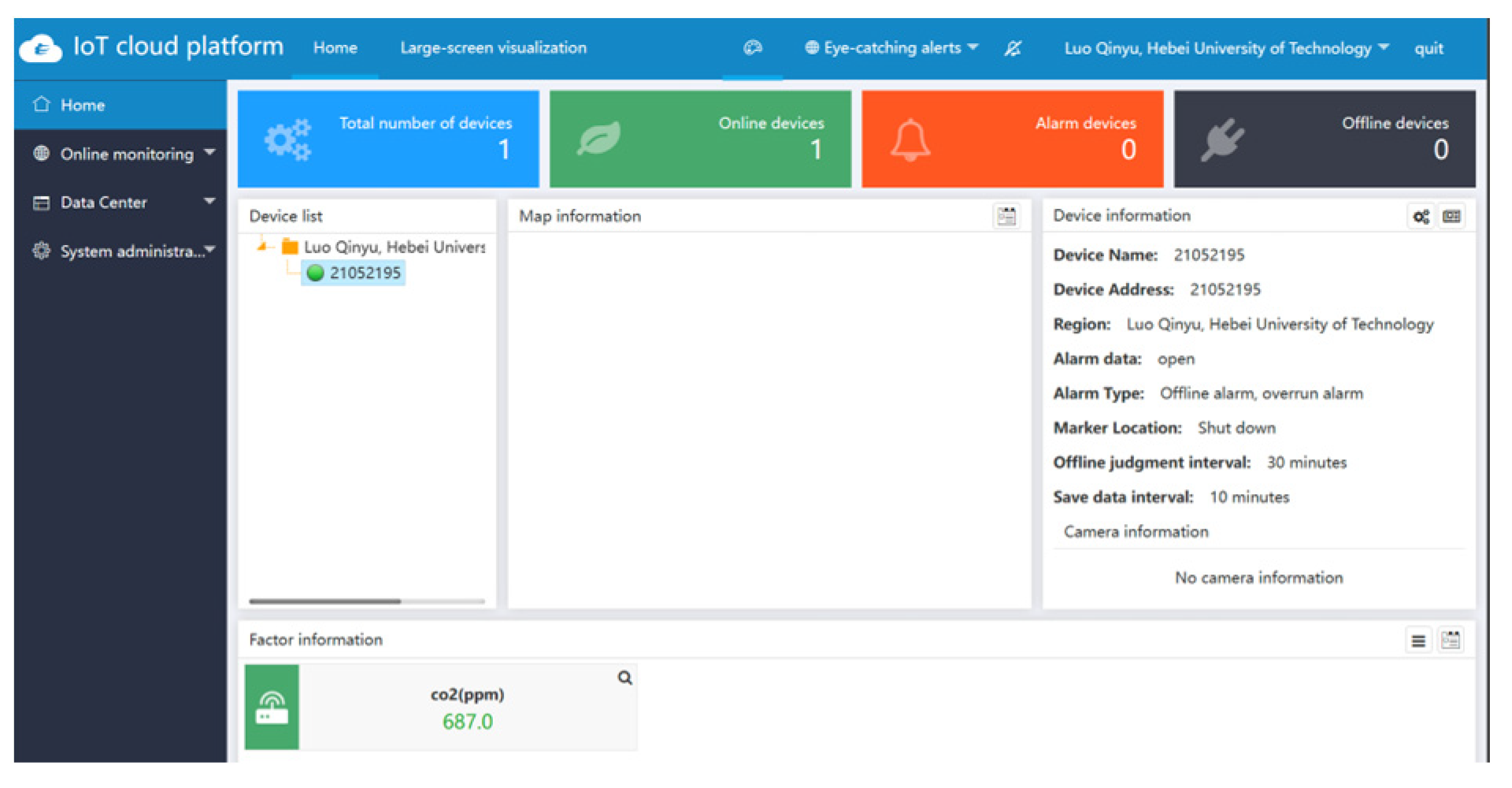Open device settings gears icon
The width and height of the screenshot is (1512, 788).
pos(1421,217)
